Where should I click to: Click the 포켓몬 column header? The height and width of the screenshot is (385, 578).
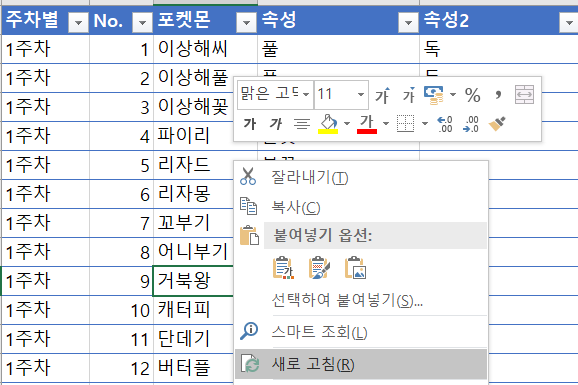pos(205,20)
